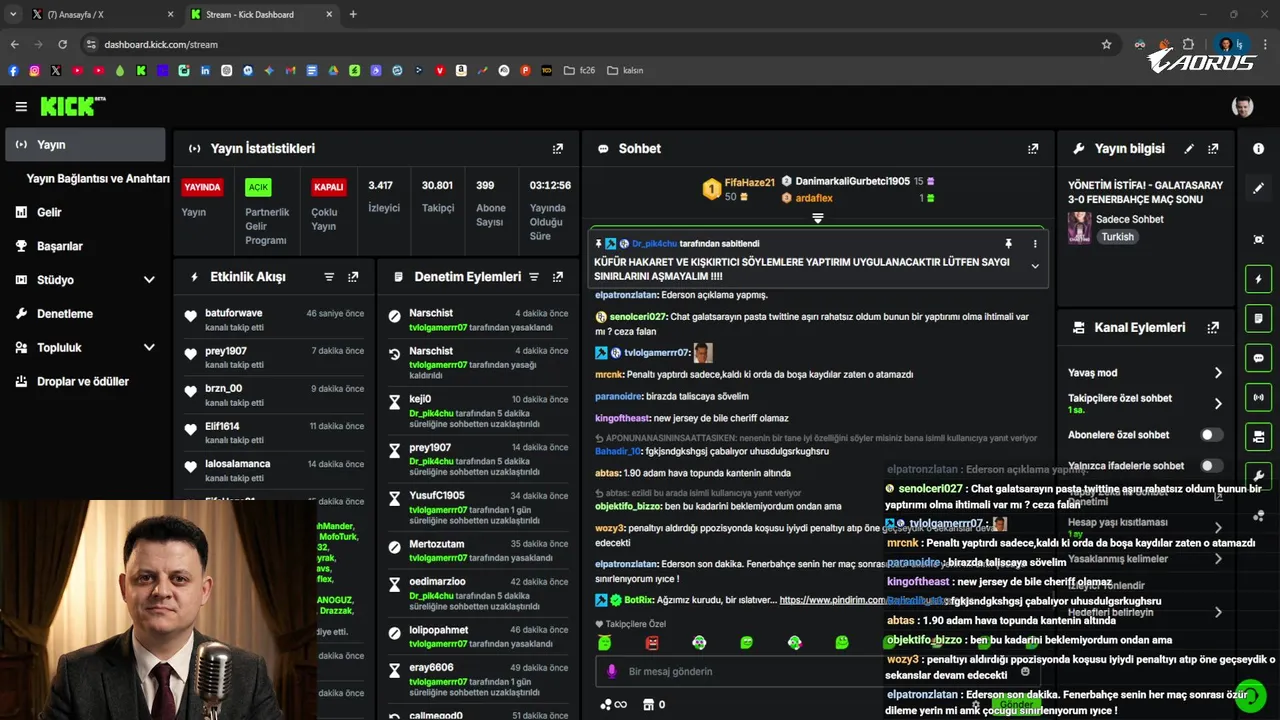Bookmark this page with the star icon
1280x720 pixels.
(1106, 44)
